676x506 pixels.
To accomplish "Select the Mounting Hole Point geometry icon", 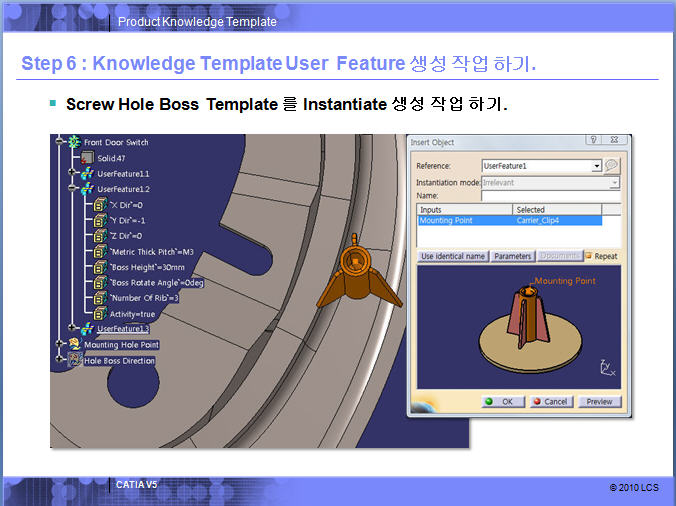I will (75, 345).
